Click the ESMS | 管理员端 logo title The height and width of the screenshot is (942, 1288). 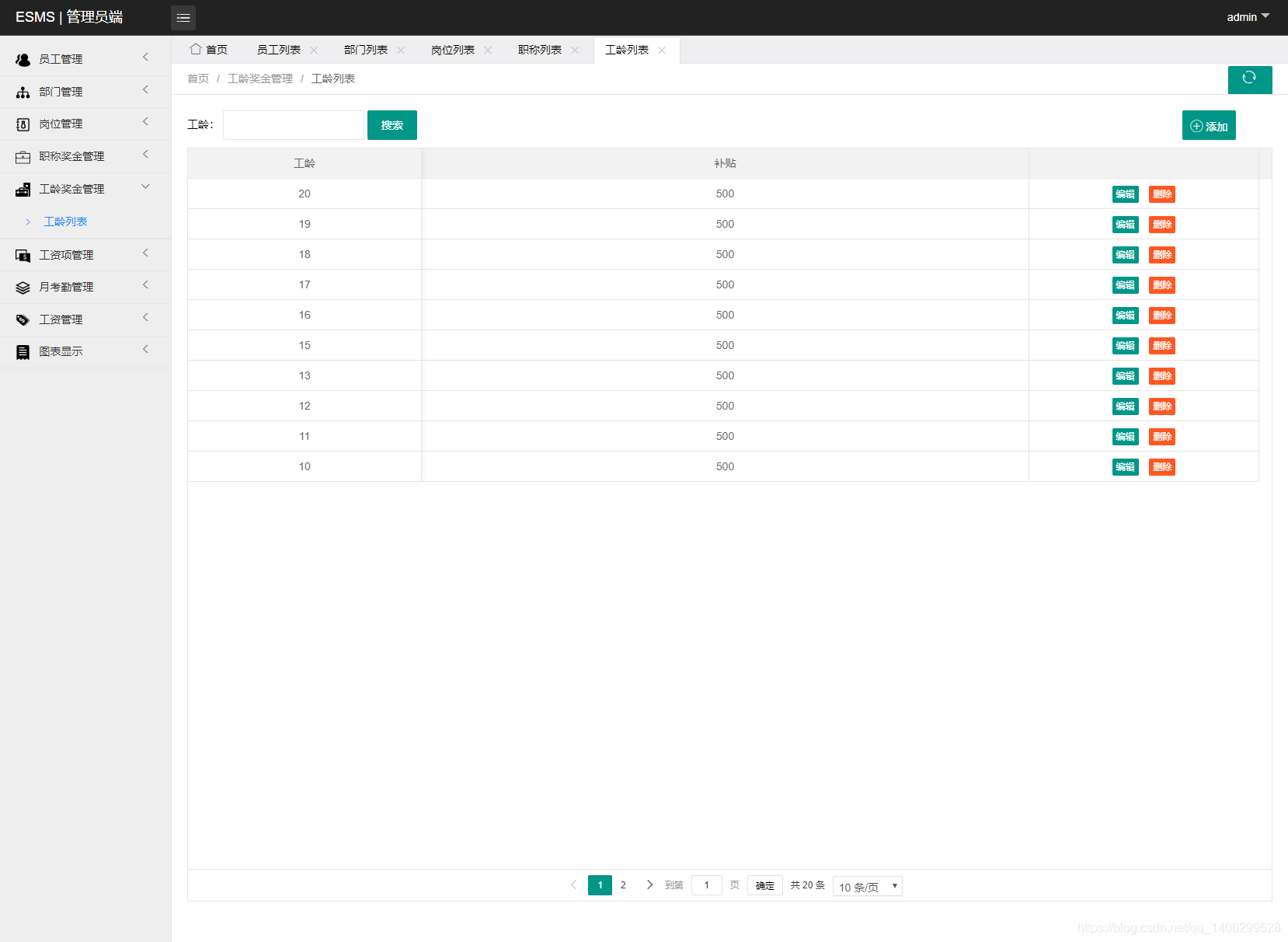click(x=69, y=17)
